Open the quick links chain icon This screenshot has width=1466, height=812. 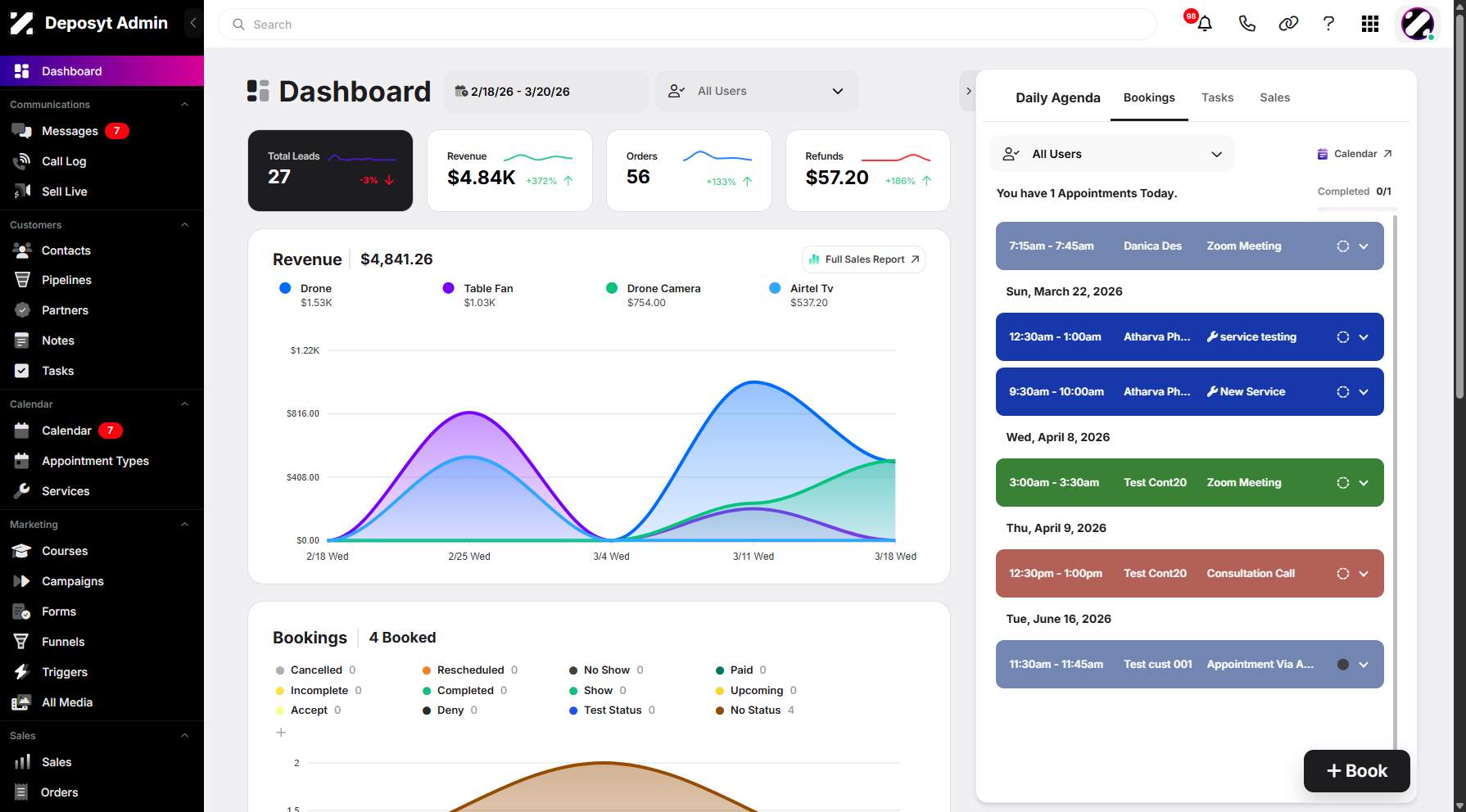[1288, 24]
